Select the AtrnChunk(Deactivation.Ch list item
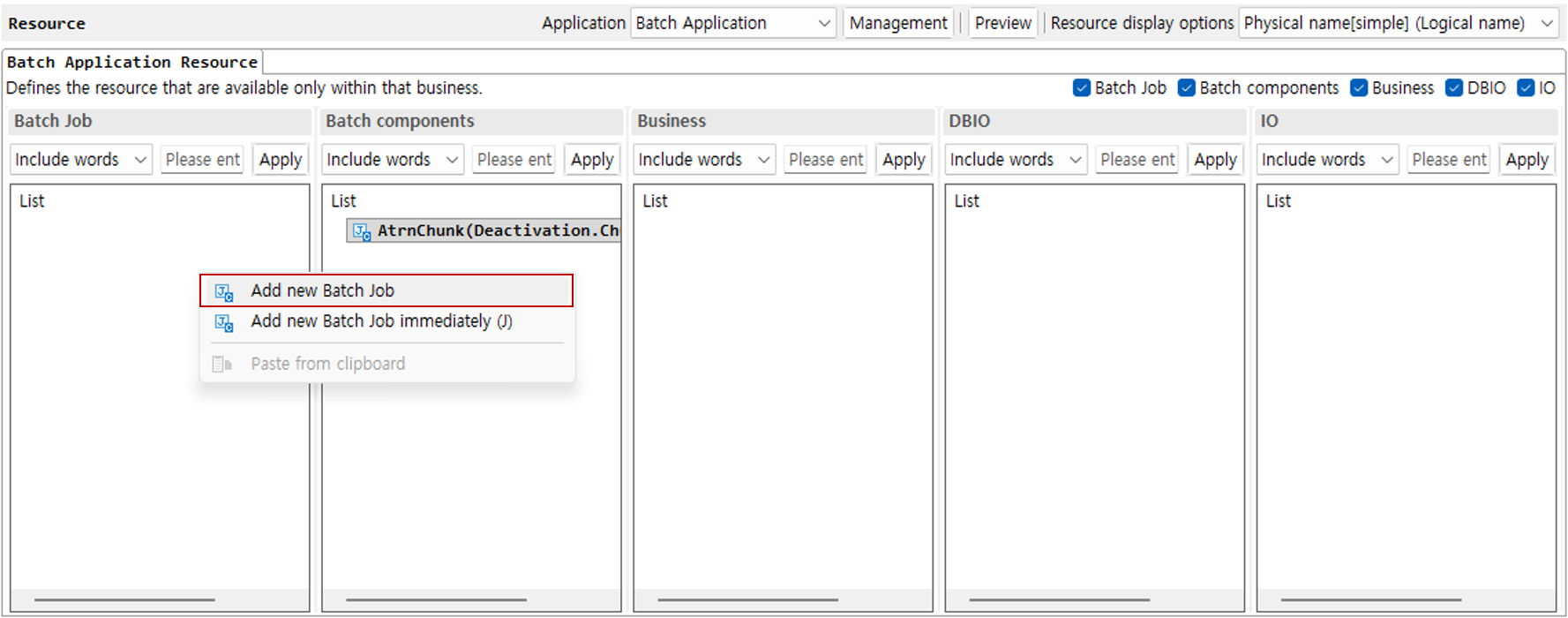The image size is (1568, 618). click(x=484, y=231)
